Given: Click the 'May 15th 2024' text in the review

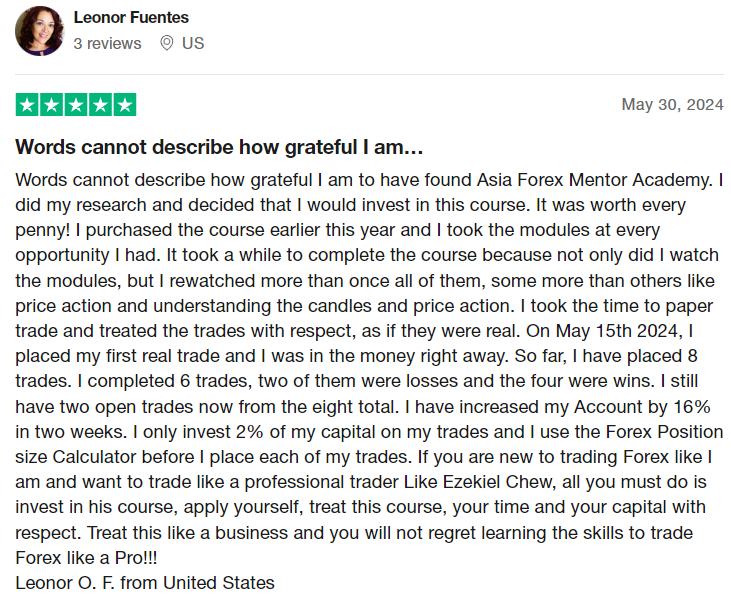Looking at the screenshot, I should point(618,331).
